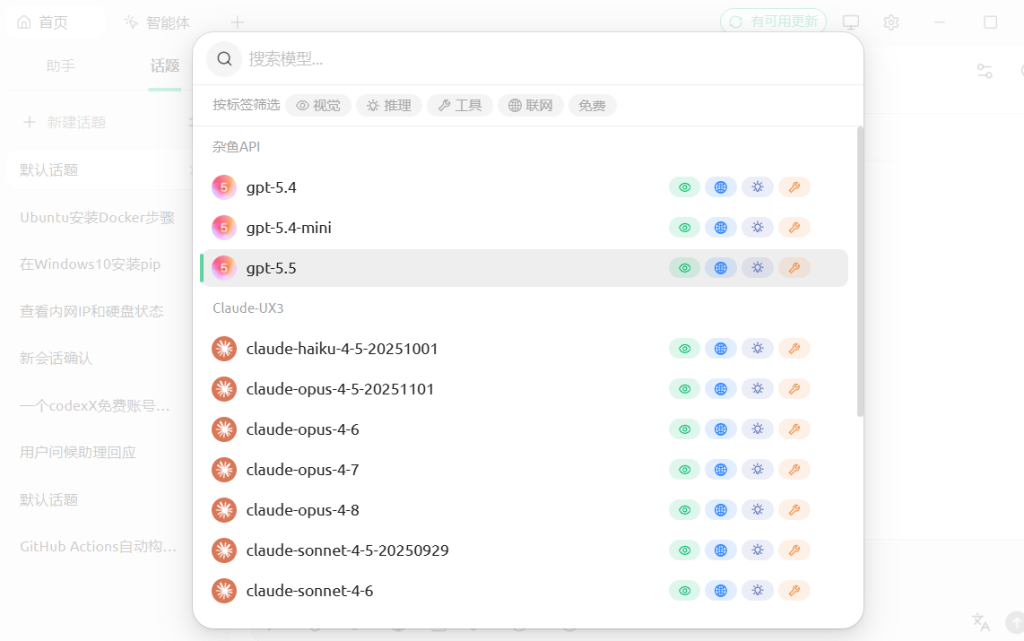Switch to the 助手 assistants tab
Viewport: 1024px width, 641px height.
61,66
